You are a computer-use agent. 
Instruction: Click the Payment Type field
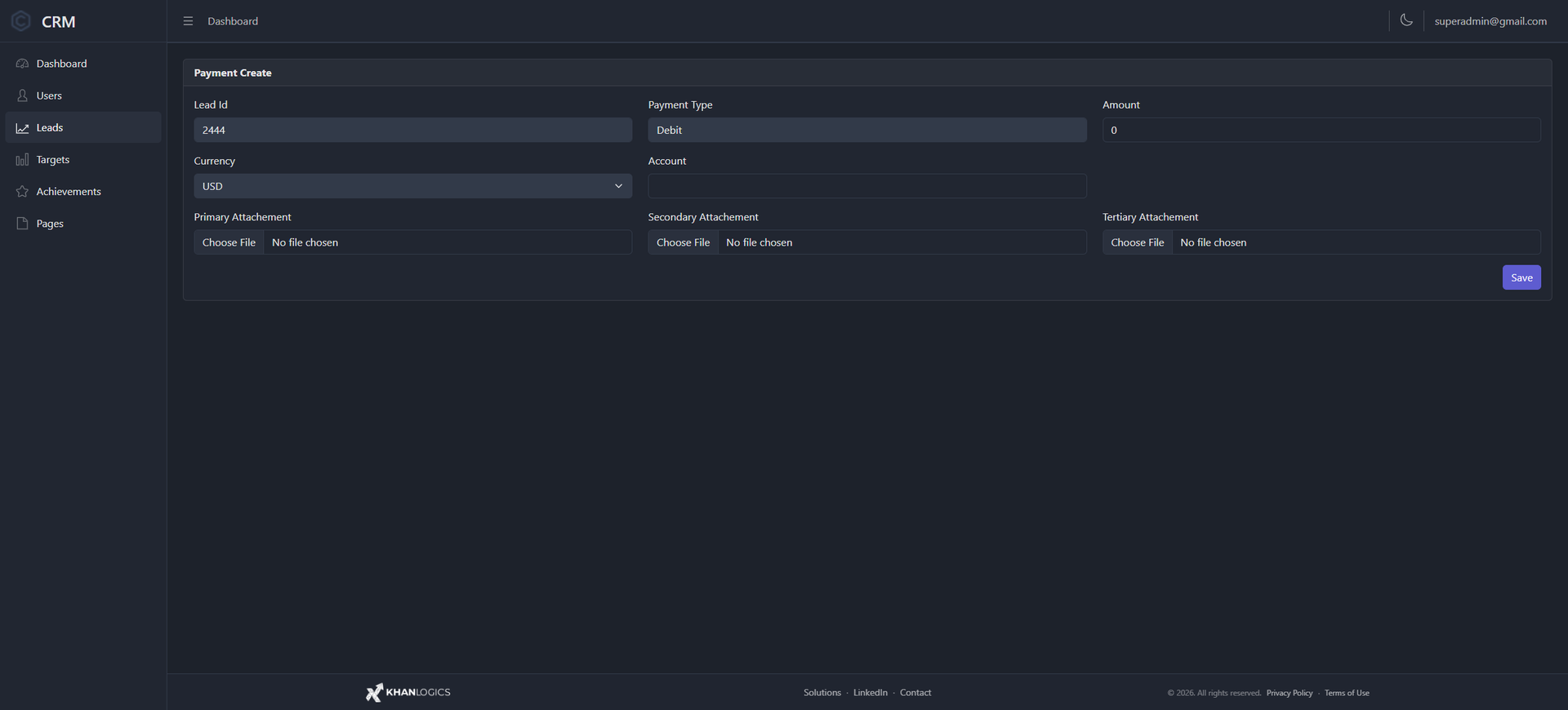tap(866, 130)
